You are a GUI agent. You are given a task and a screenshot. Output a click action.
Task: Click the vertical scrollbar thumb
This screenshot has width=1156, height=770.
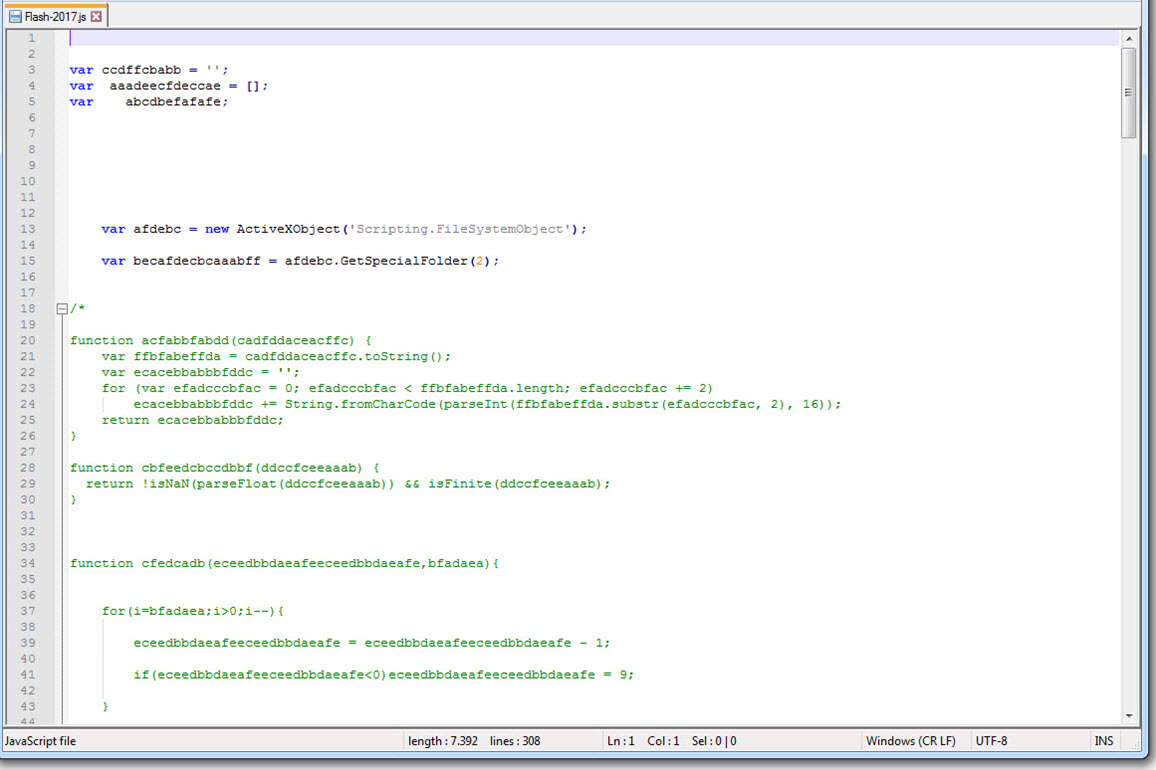[1129, 92]
